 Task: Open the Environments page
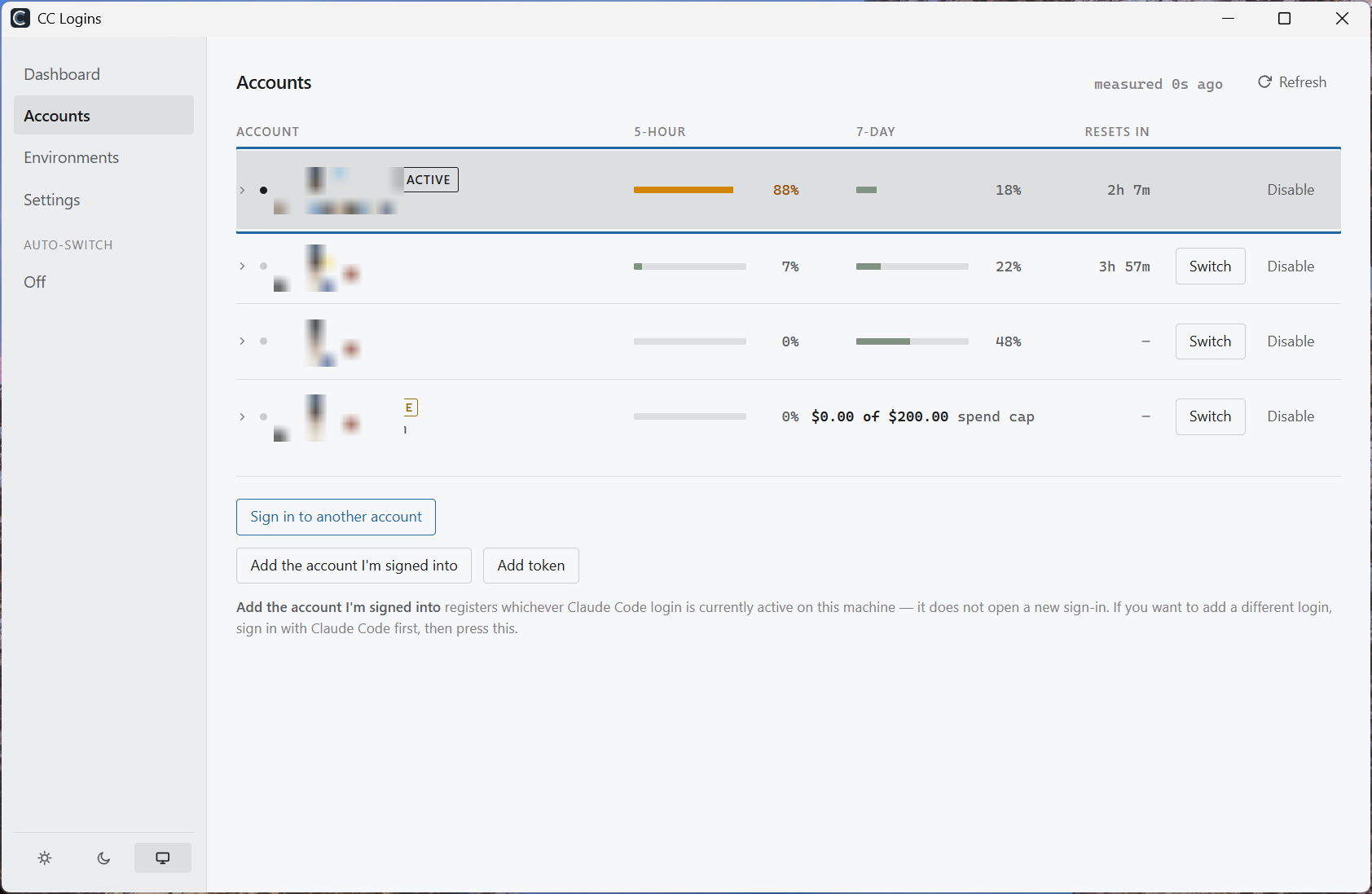coord(103,157)
